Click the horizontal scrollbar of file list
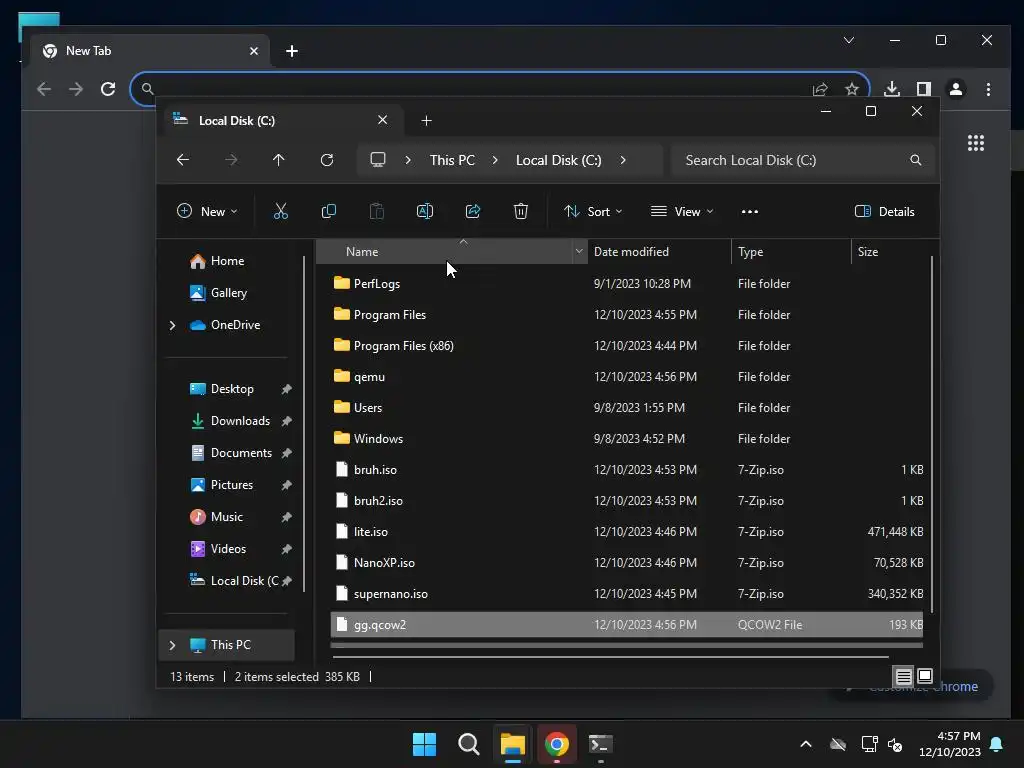 coord(610,656)
